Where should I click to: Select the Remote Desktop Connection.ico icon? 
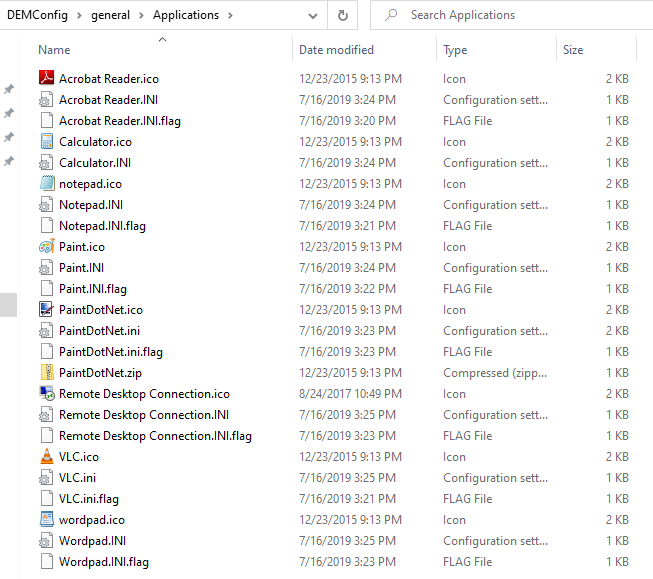46,394
